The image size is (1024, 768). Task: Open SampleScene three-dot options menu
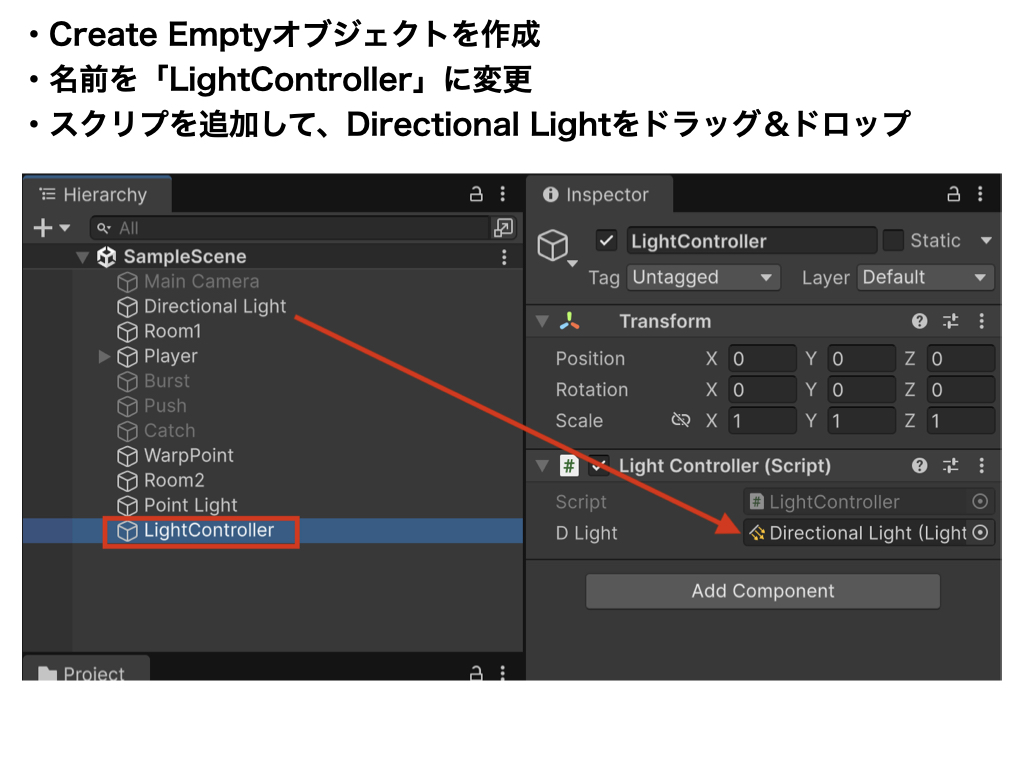tap(503, 257)
